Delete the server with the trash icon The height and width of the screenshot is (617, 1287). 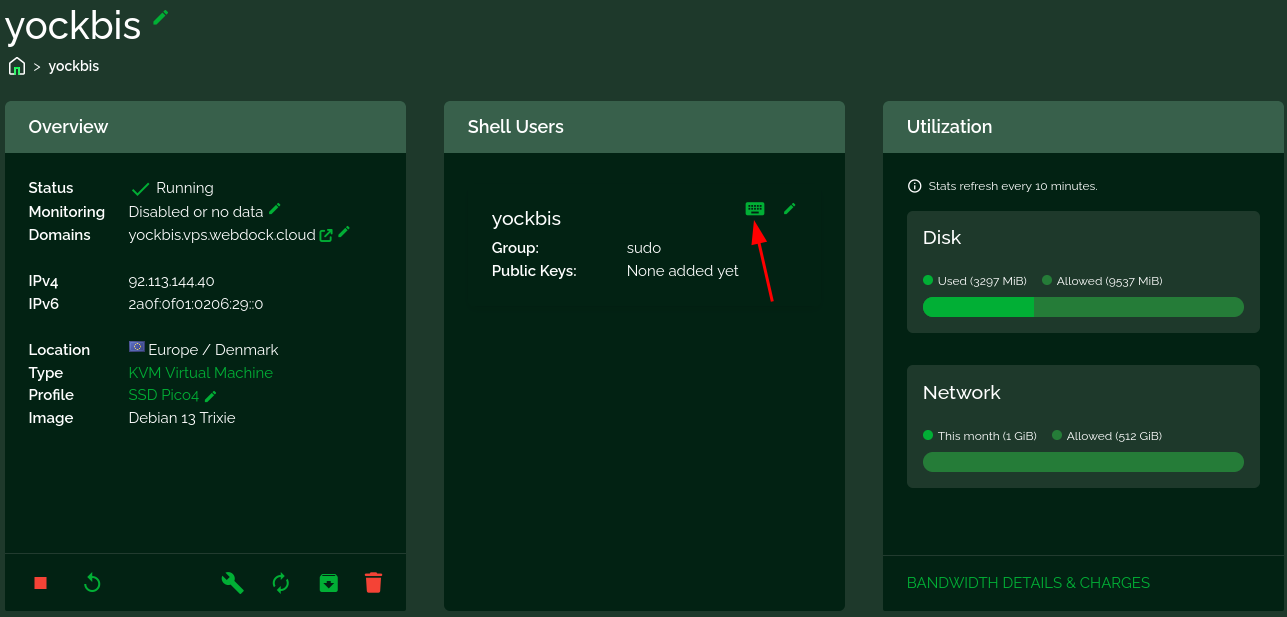373,583
